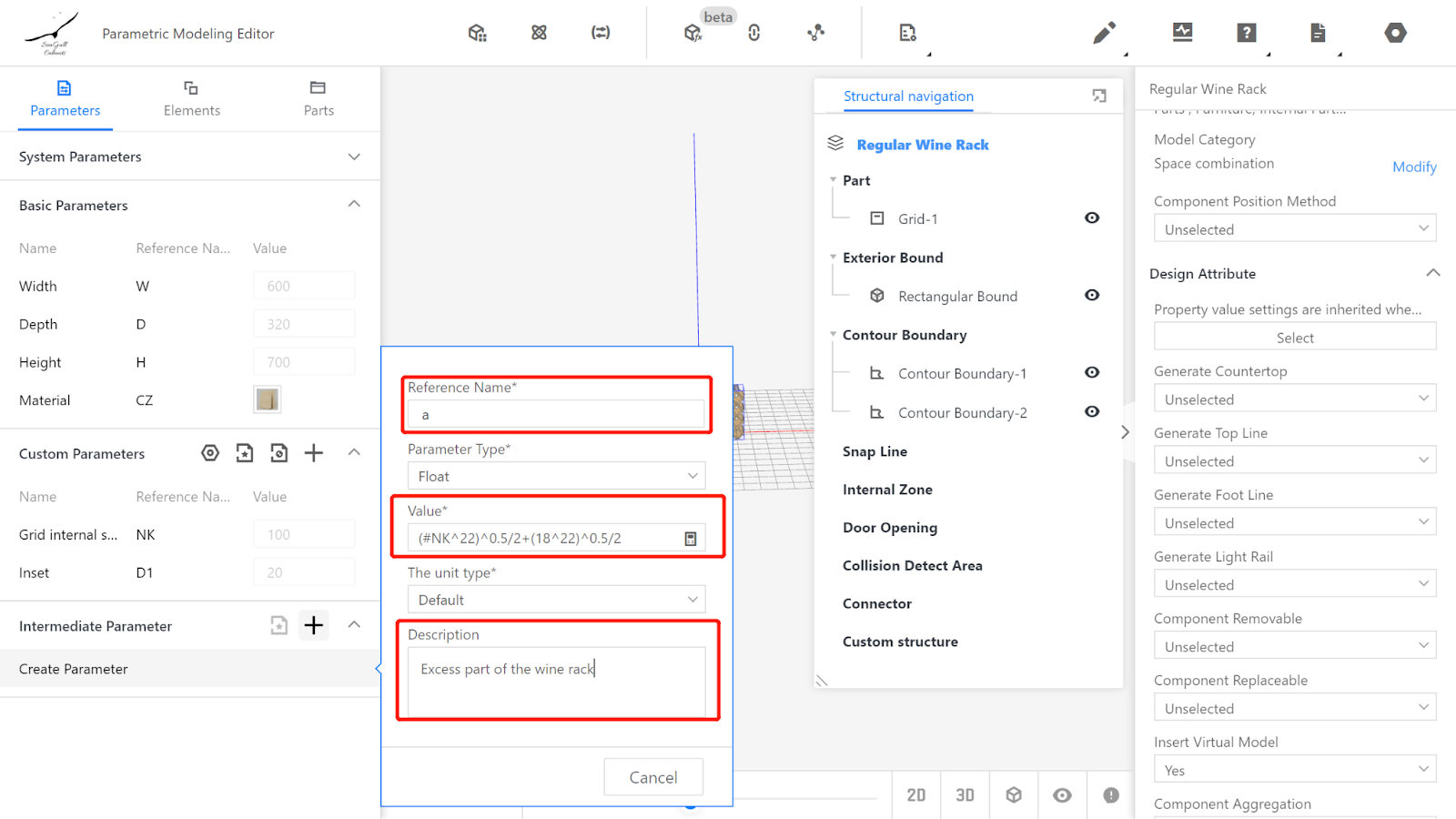
Task: Open the Generate Countertop dropdown
Action: tap(1294, 399)
